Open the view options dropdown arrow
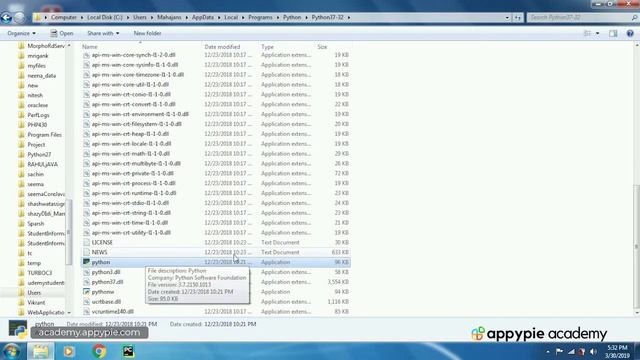Image resolution: width=640 pixels, height=360 pixels. point(598,33)
